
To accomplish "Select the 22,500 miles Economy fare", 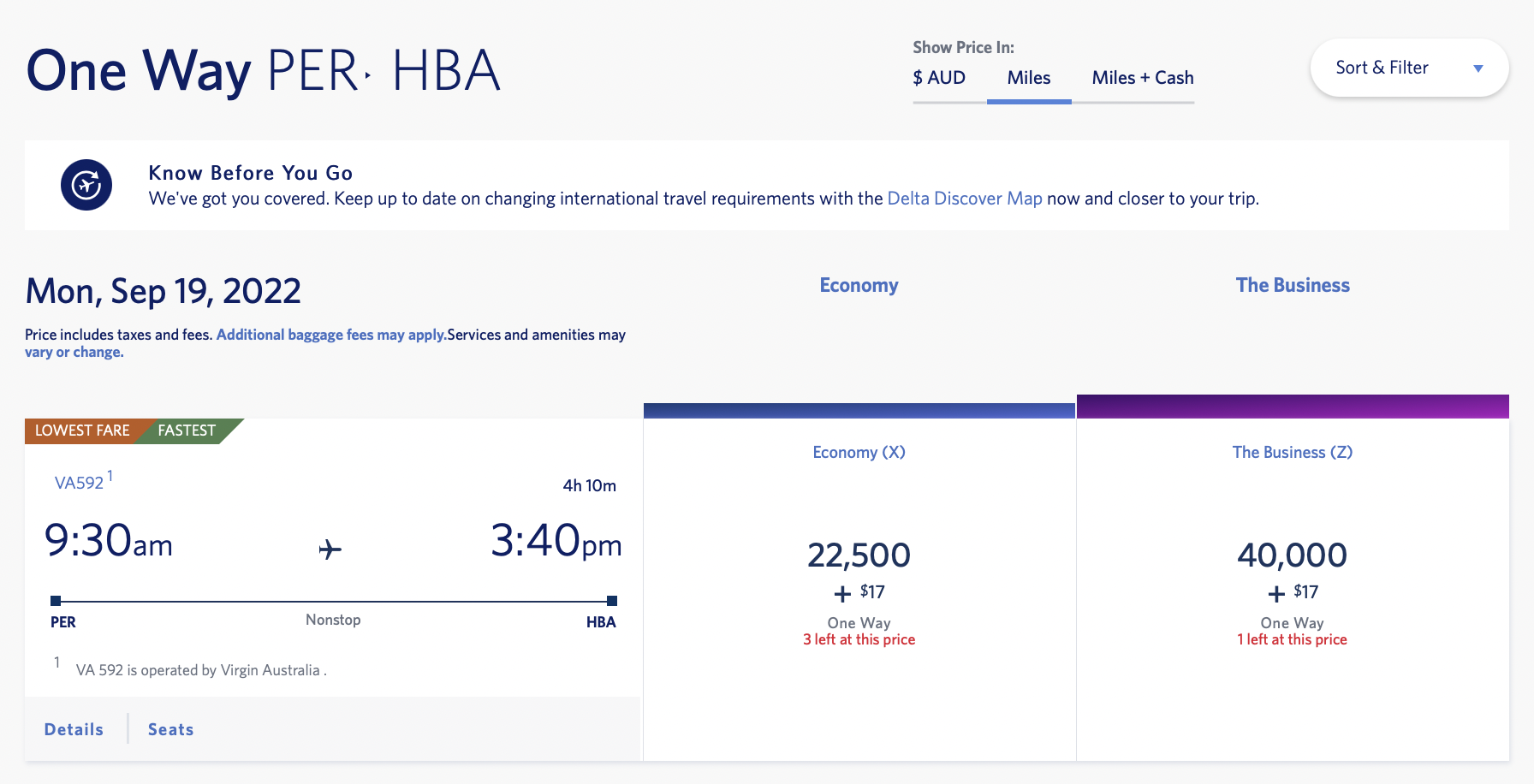I will pyautogui.click(x=859, y=555).
